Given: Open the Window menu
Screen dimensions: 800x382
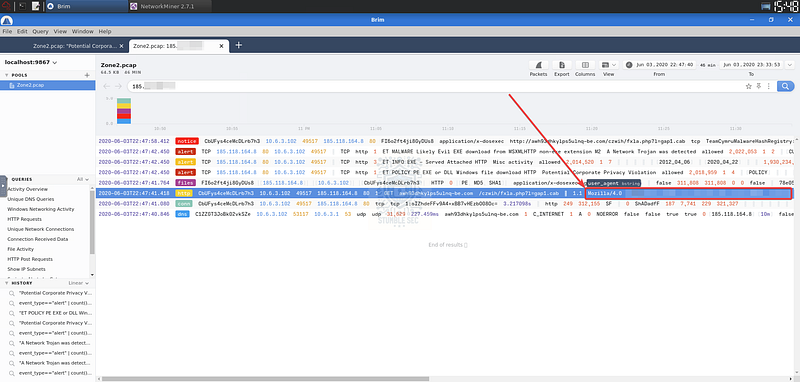Looking at the screenshot, I should [x=83, y=31].
